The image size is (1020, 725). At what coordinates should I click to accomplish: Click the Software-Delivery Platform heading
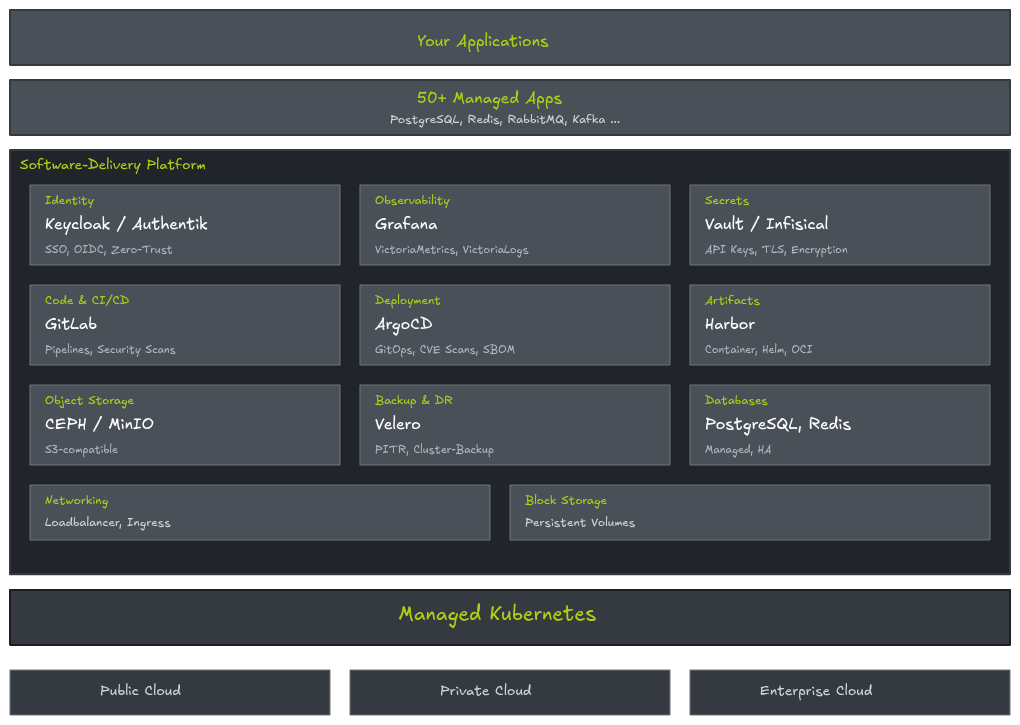click(113, 165)
